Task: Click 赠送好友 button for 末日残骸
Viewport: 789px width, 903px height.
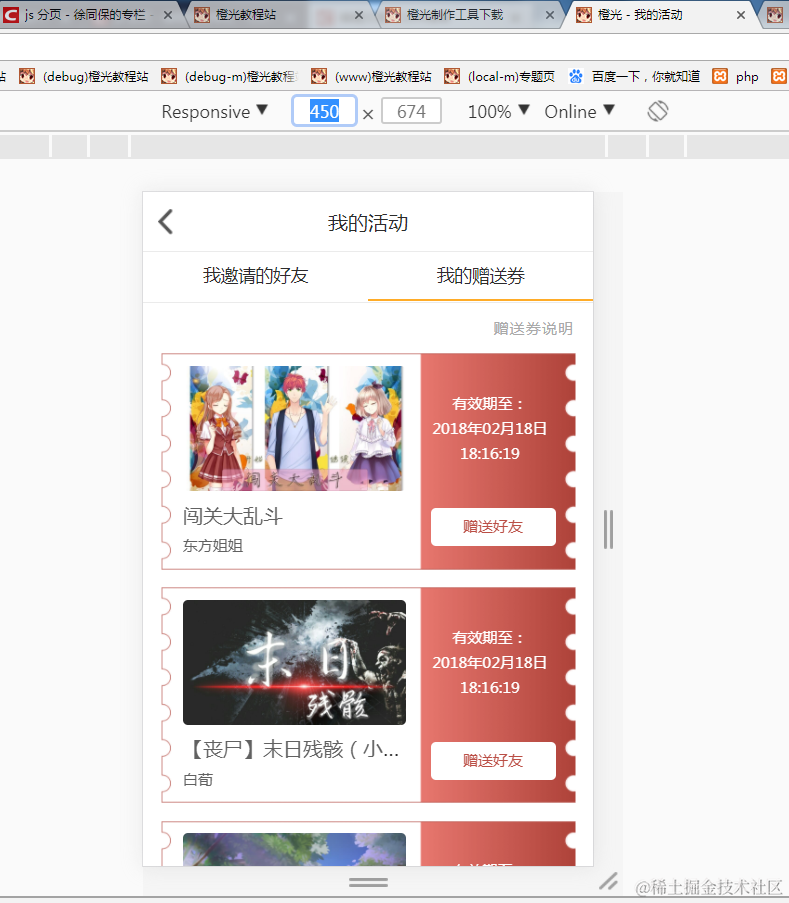Action: pos(493,760)
